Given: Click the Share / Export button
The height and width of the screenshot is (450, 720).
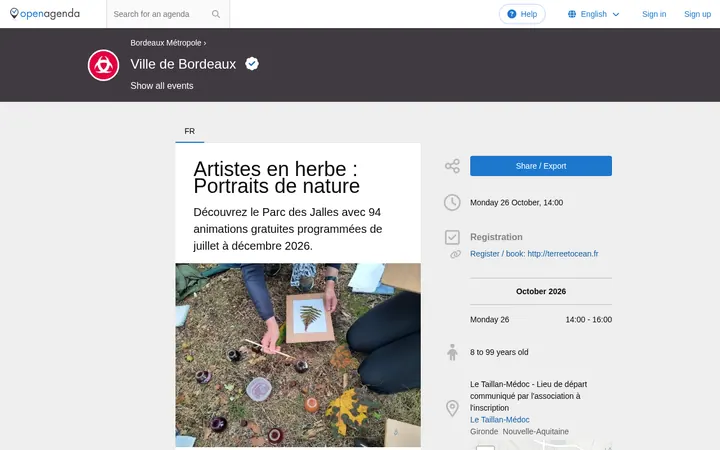Looking at the screenshot, I should point(540,166).
